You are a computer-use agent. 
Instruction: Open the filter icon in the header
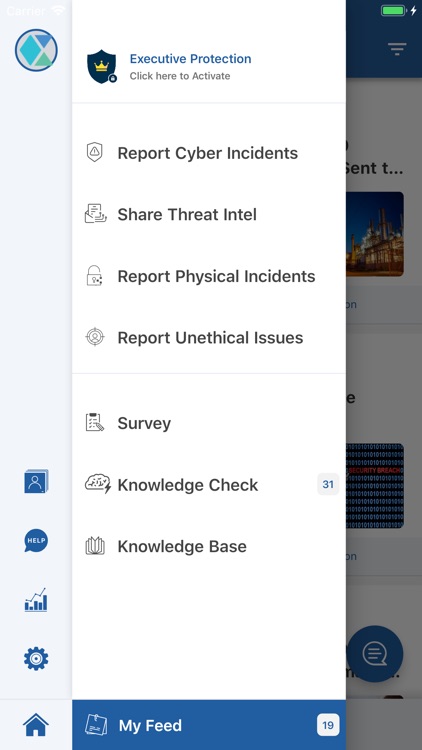tap(397, 49)
